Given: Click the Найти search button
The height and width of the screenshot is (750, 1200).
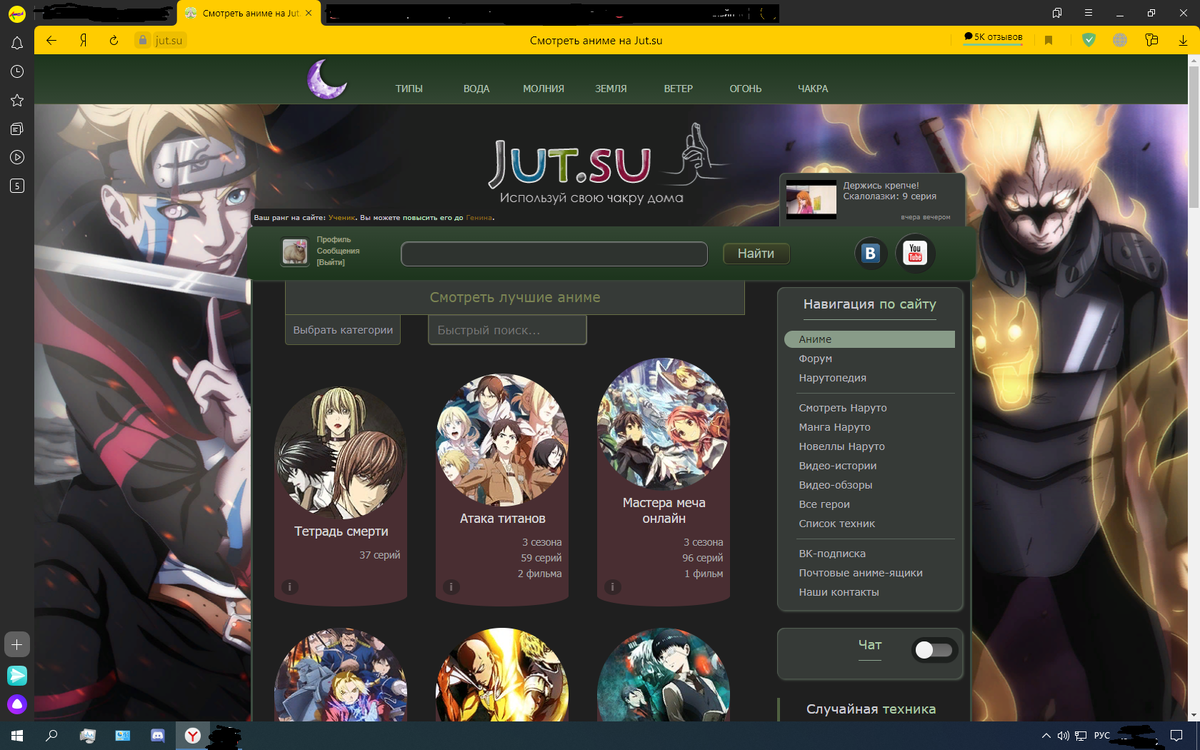Looking at the screenshot, I should (x=756, y=254).
